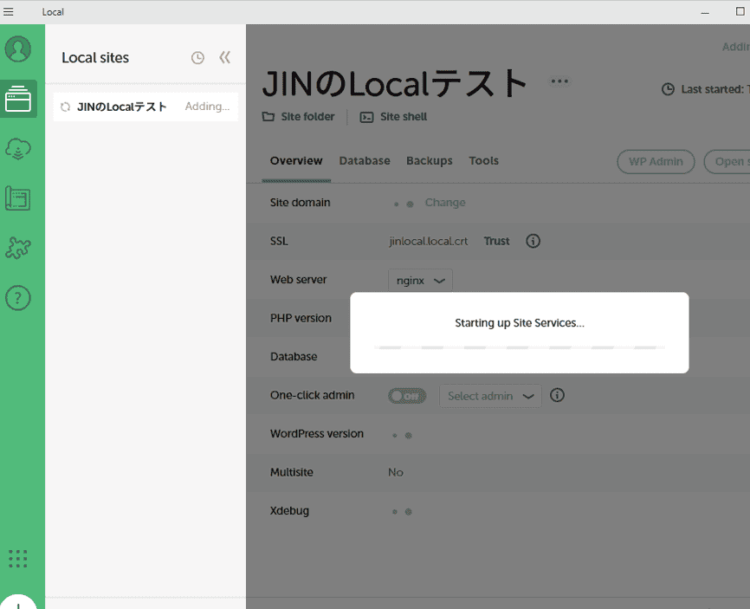Open the user account avatar icon
Viewport: 750px width, 609px height.
point(18,49)
